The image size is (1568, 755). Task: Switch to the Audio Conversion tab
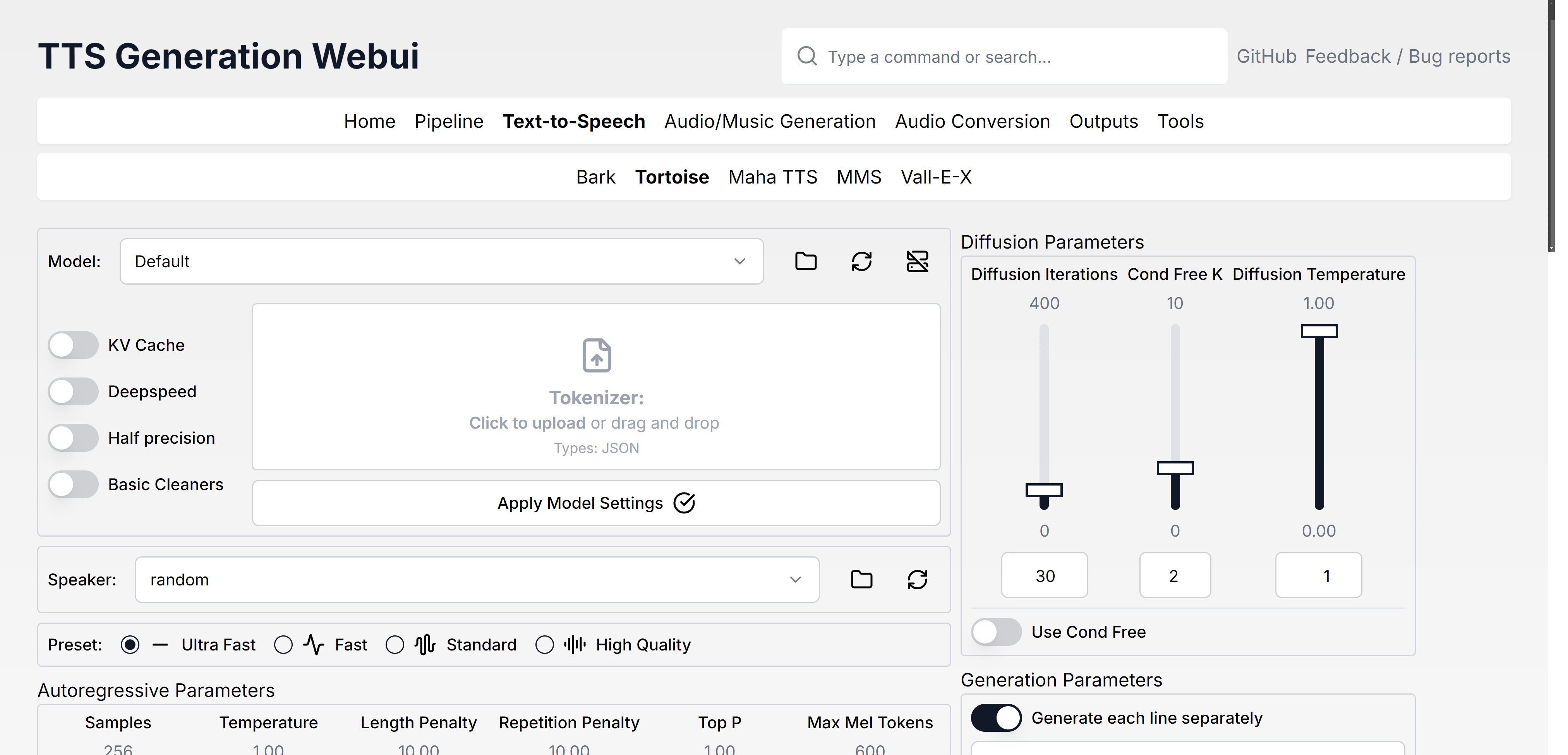coord(972,121)
